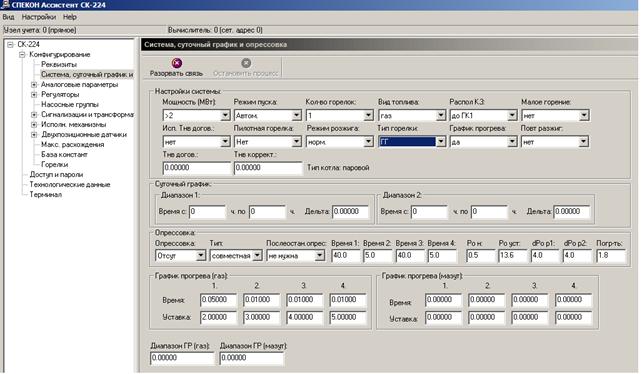This screenshot has width=642, height=374.
Task: Click Диапазон 1 Дельта field
Action: 350,212
